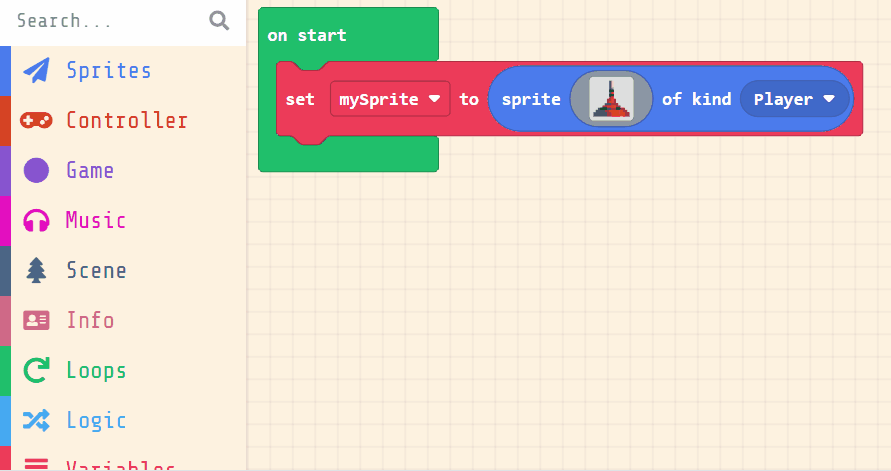Open the mySprite variable dropdown
The height and width of the screenshot is (471, 891).
390,99
